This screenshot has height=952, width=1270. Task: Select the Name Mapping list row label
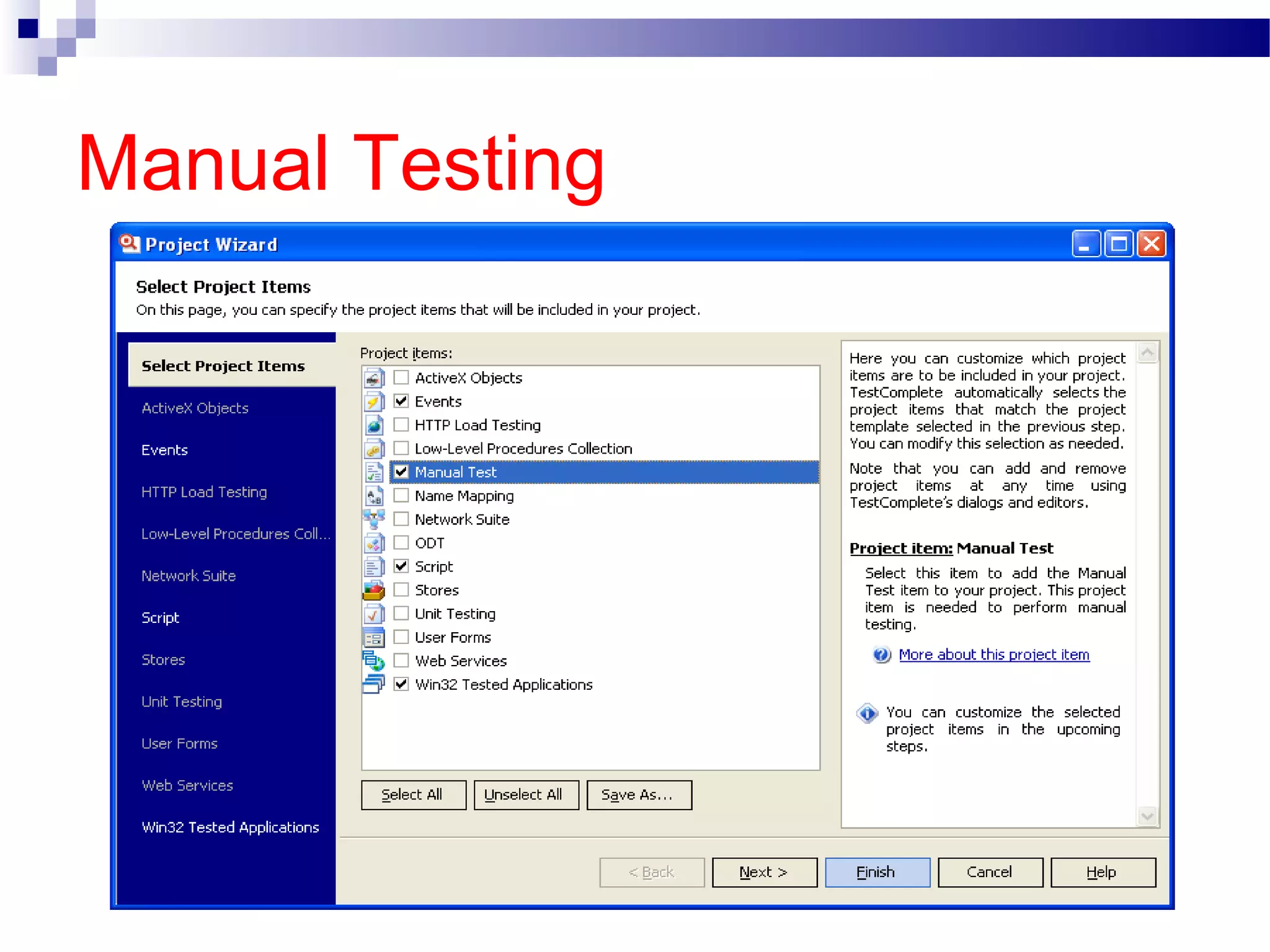tap(464, 496)
